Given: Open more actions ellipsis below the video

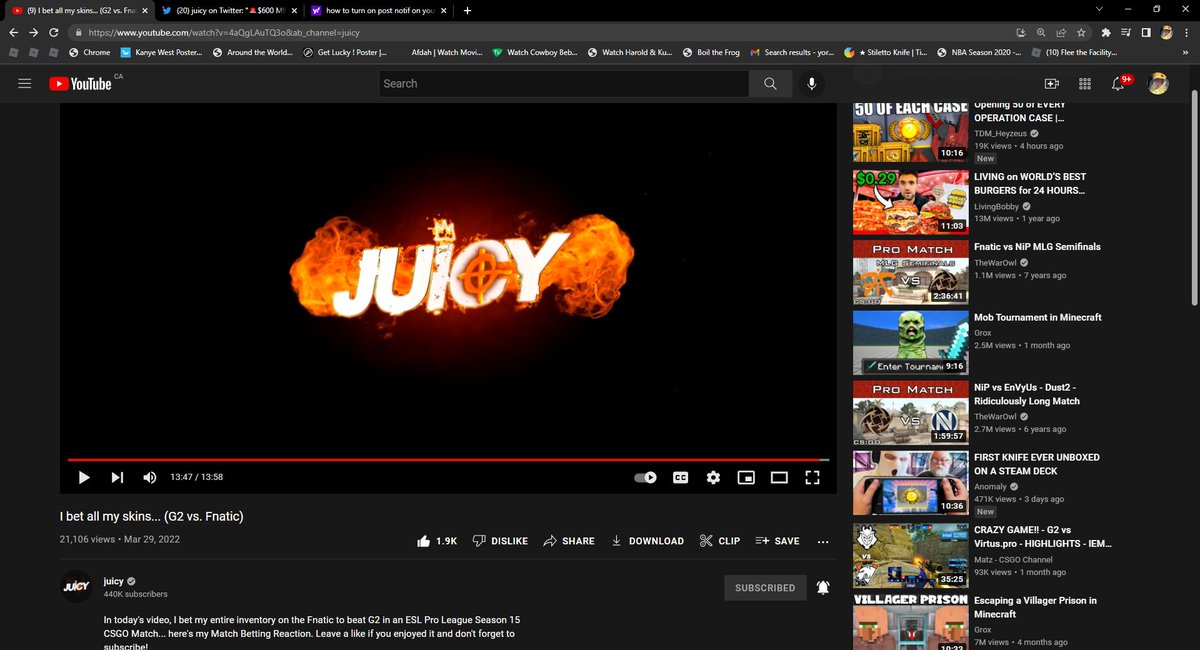Looking at the screenshot, I should (x=823, y=541).
